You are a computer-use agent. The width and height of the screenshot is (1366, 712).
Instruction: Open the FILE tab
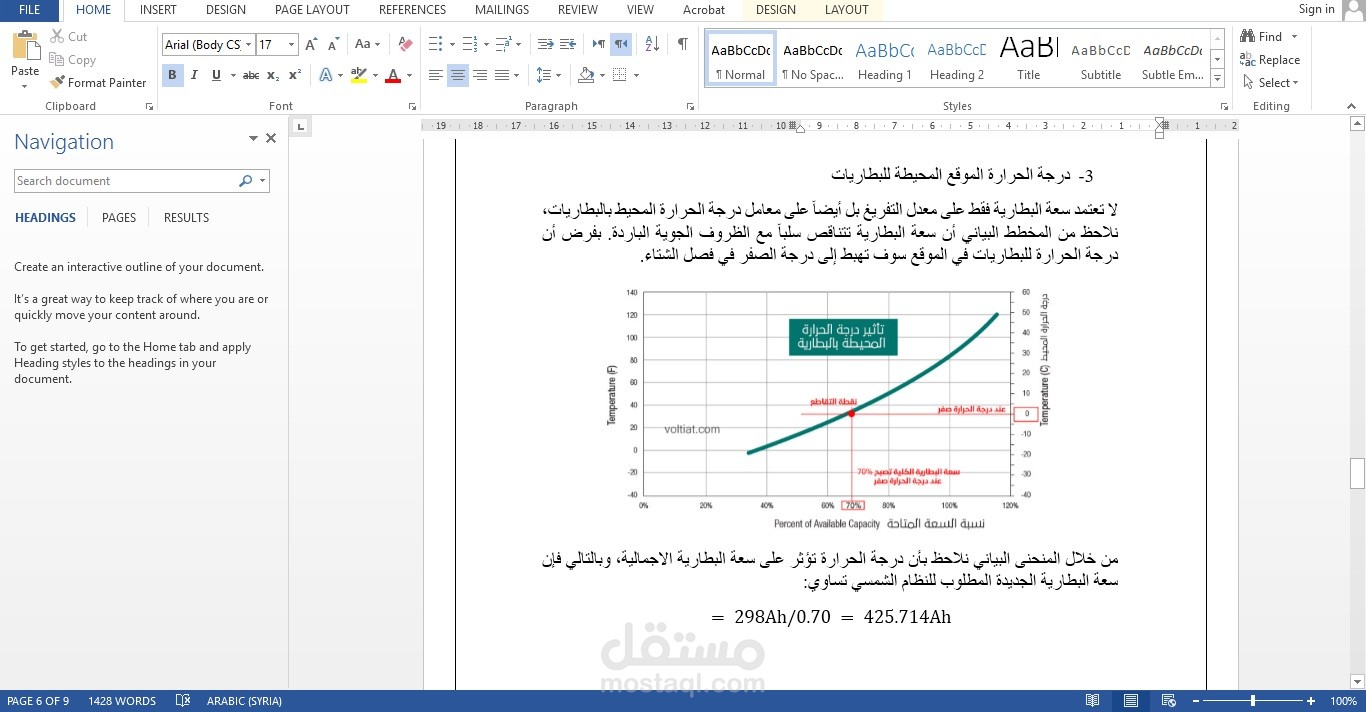pyautogui.click(x=29, y=10)
